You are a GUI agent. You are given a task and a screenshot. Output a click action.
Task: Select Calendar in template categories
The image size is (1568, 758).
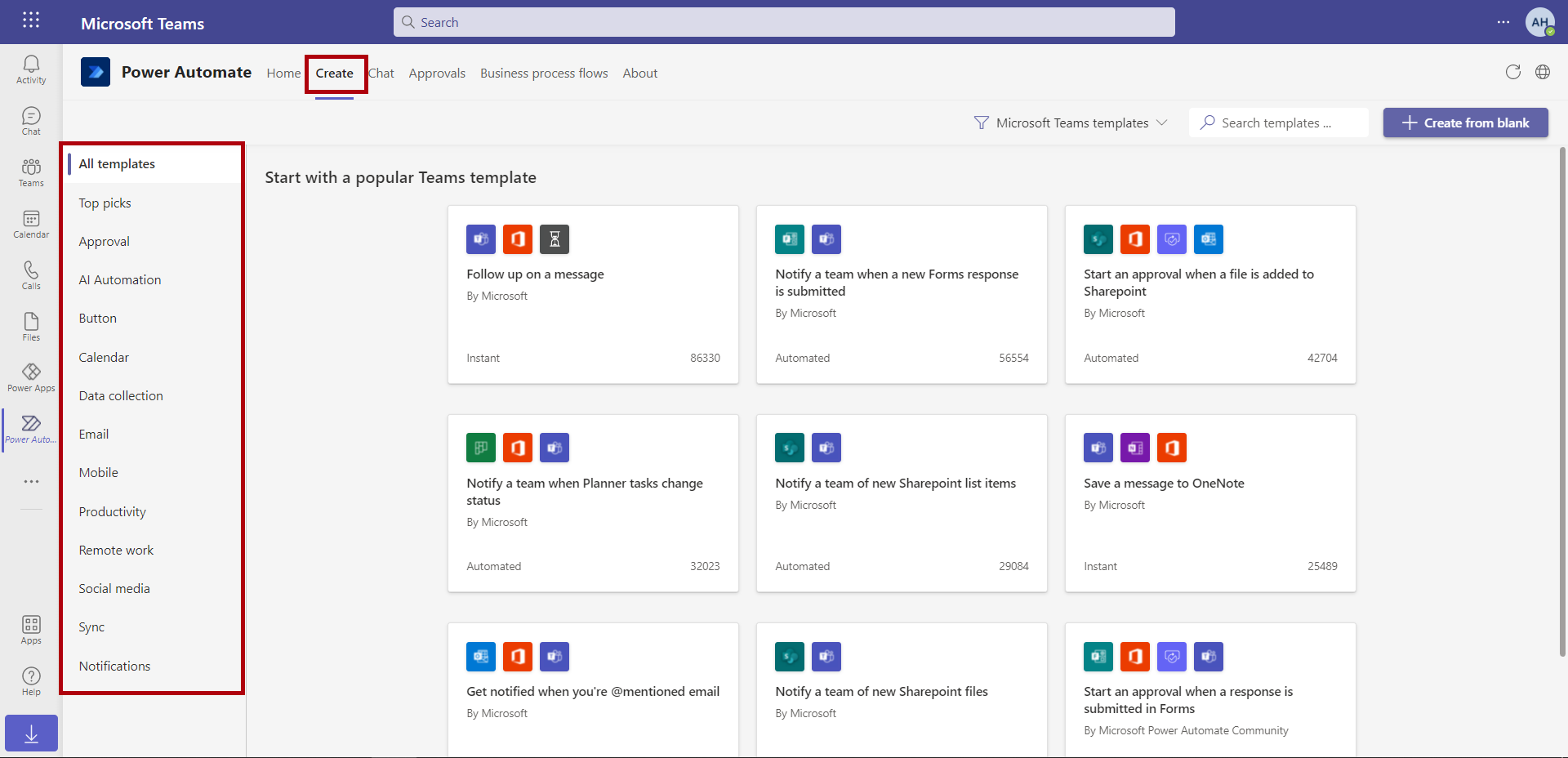pyautogui.click(x=153, y=358)
